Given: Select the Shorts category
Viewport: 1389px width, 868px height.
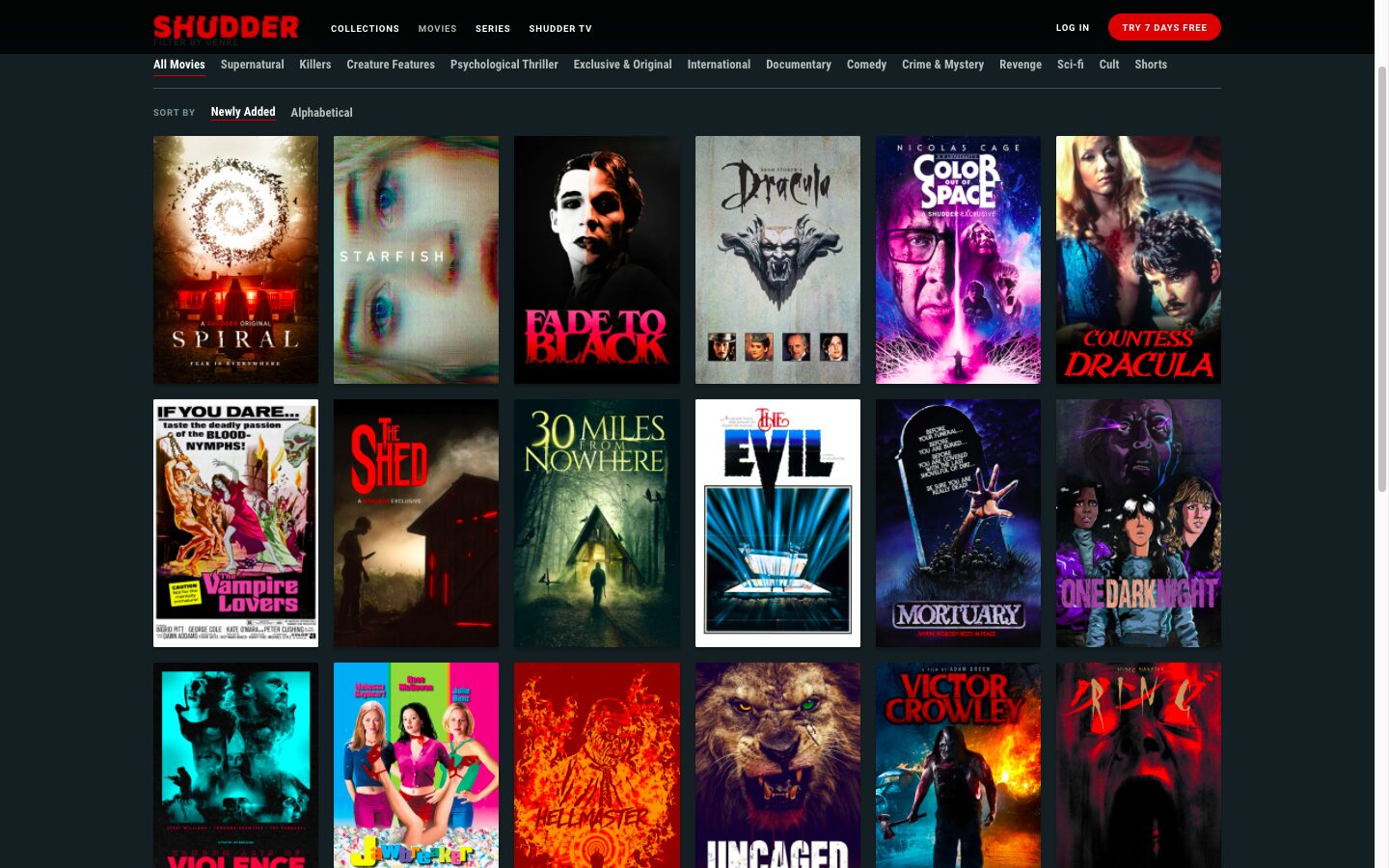Looking at the screenshot, I should pyautogui.click(x=1151, y=65).
